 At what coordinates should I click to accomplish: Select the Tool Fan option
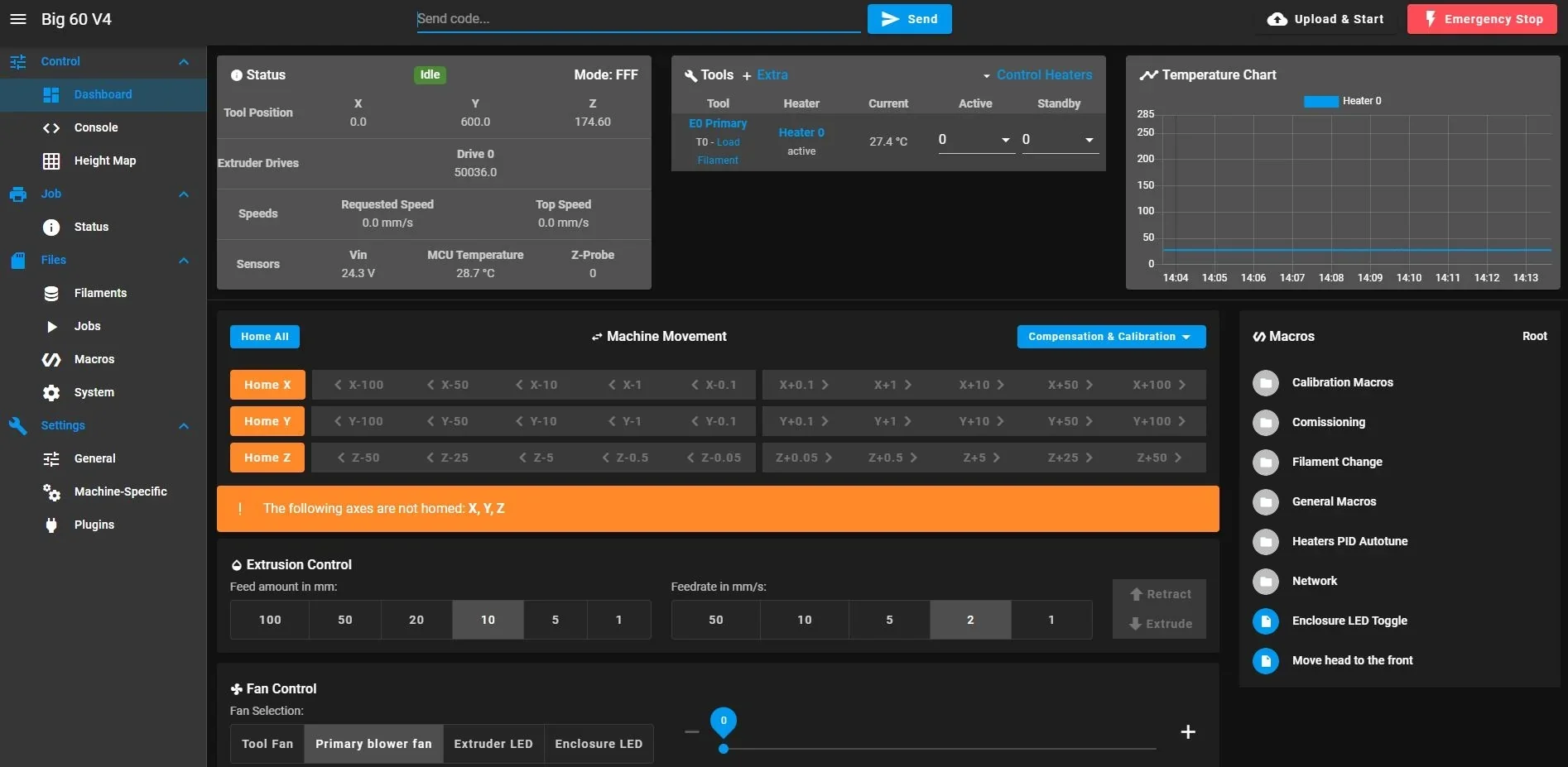[267, 743]
